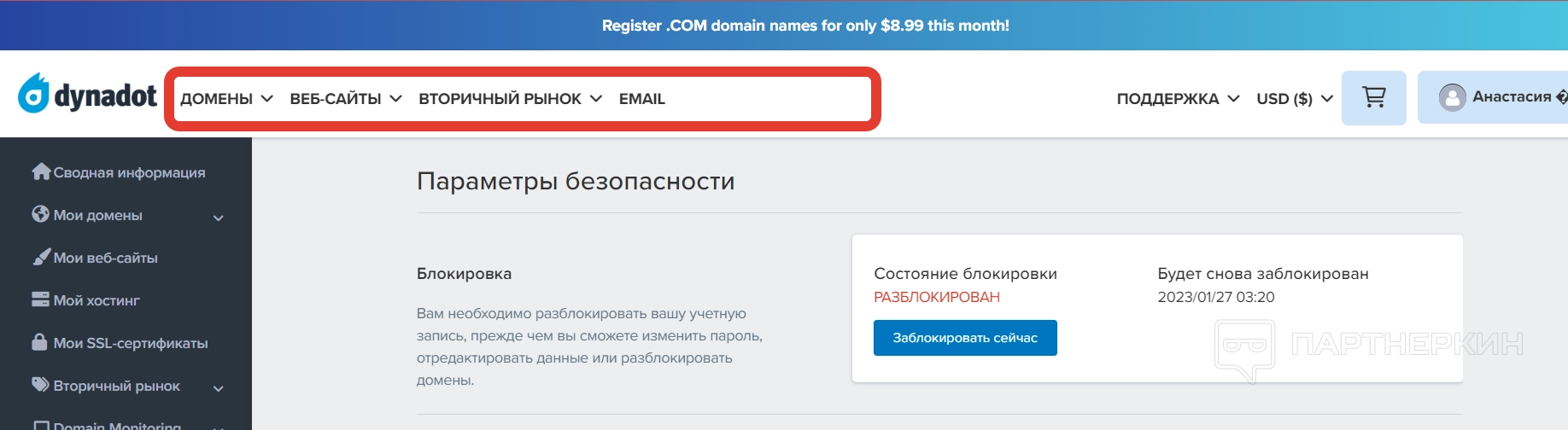This screenshot has width=1568, height=430.
Task: Open the Анастасия account menu
Action: 1512,97
